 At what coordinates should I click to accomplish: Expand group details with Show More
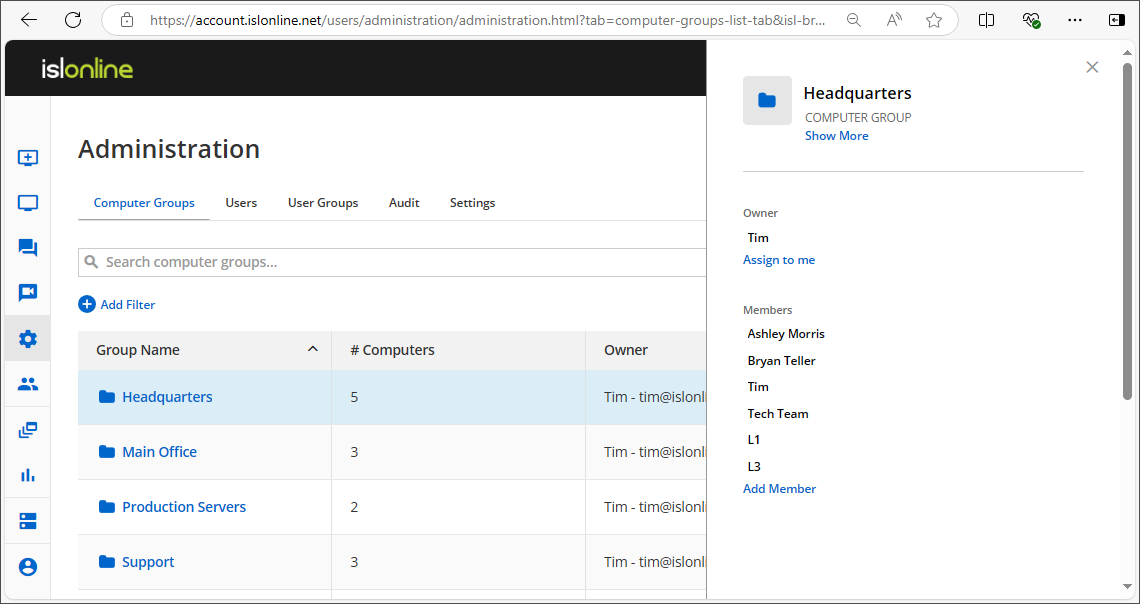point(836,135)
